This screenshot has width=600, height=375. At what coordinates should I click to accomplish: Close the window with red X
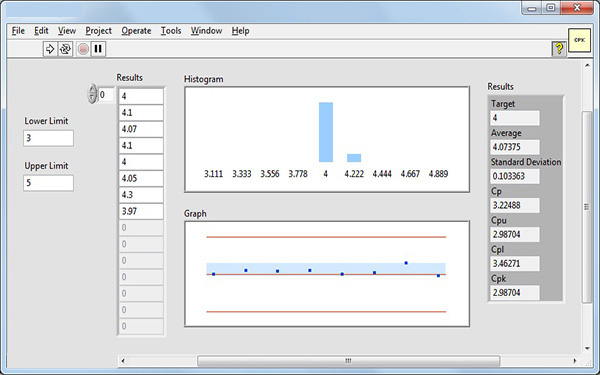point(577,8)
